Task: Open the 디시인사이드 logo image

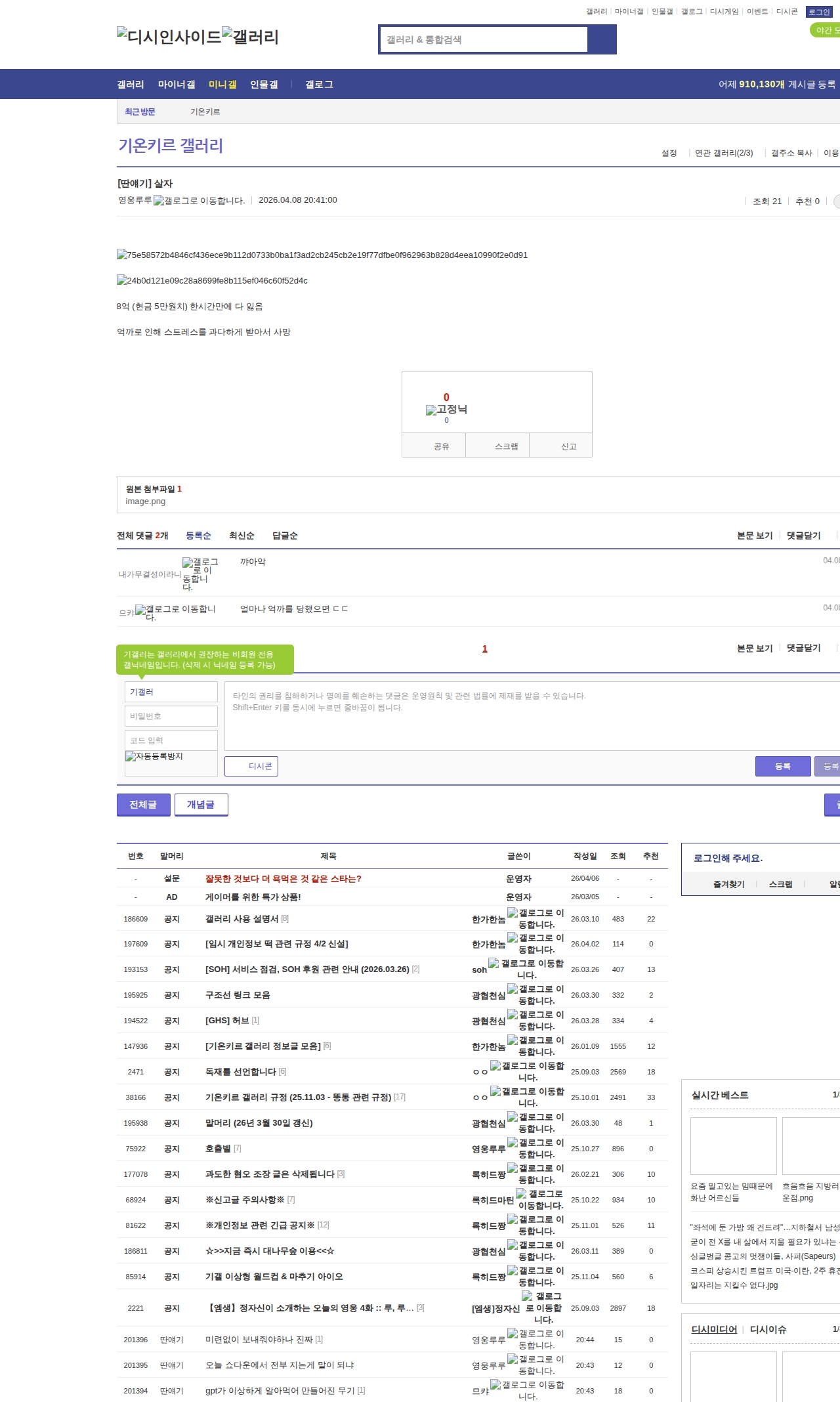Action: (169, 36)
